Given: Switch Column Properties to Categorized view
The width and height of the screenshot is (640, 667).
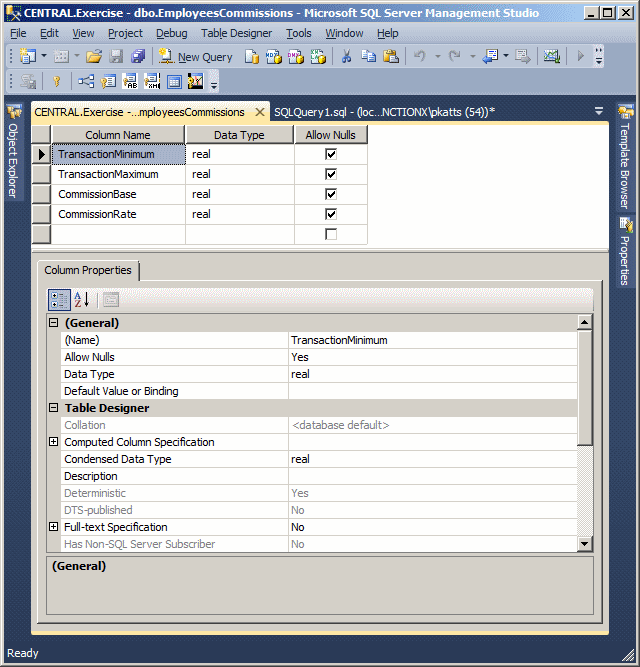Looking at the screenshot, I should pyautogui.click(x=59, y=300).
